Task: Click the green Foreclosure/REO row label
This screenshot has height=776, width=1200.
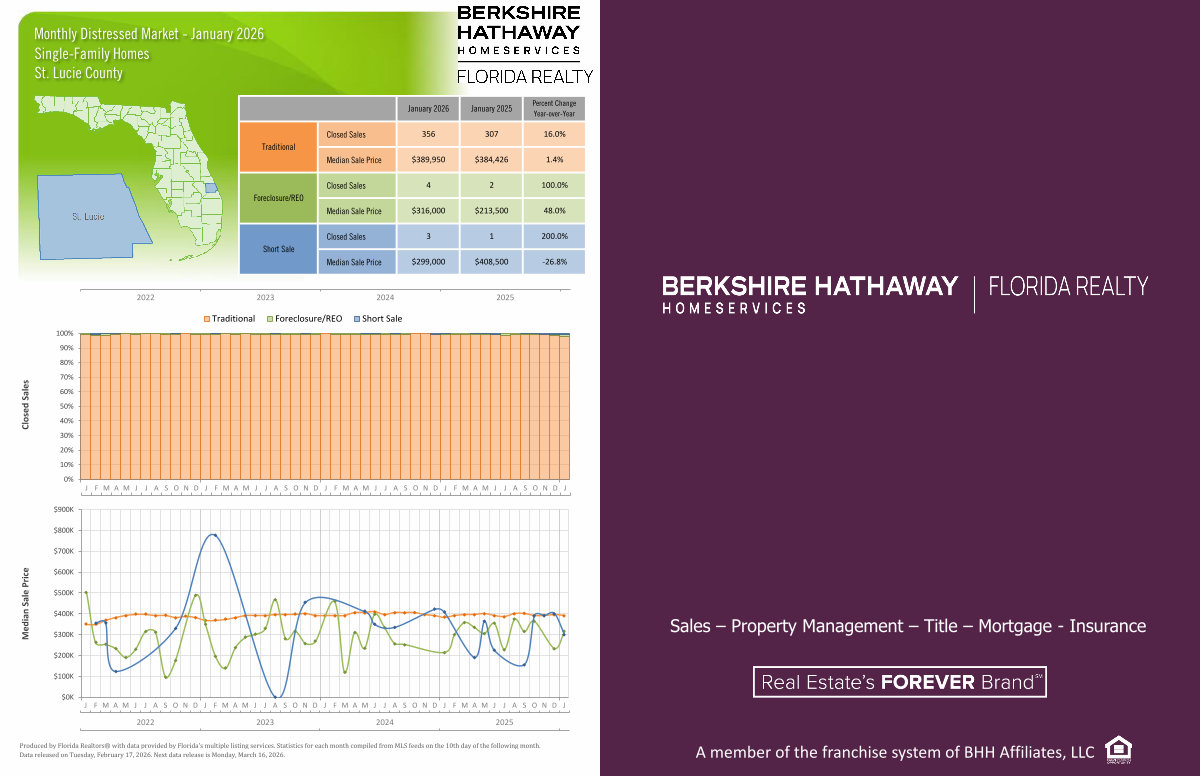Action: (278, 198)
